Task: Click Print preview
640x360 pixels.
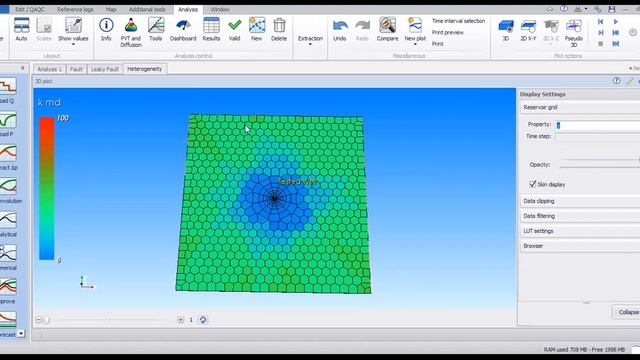Action: (448, 32)
